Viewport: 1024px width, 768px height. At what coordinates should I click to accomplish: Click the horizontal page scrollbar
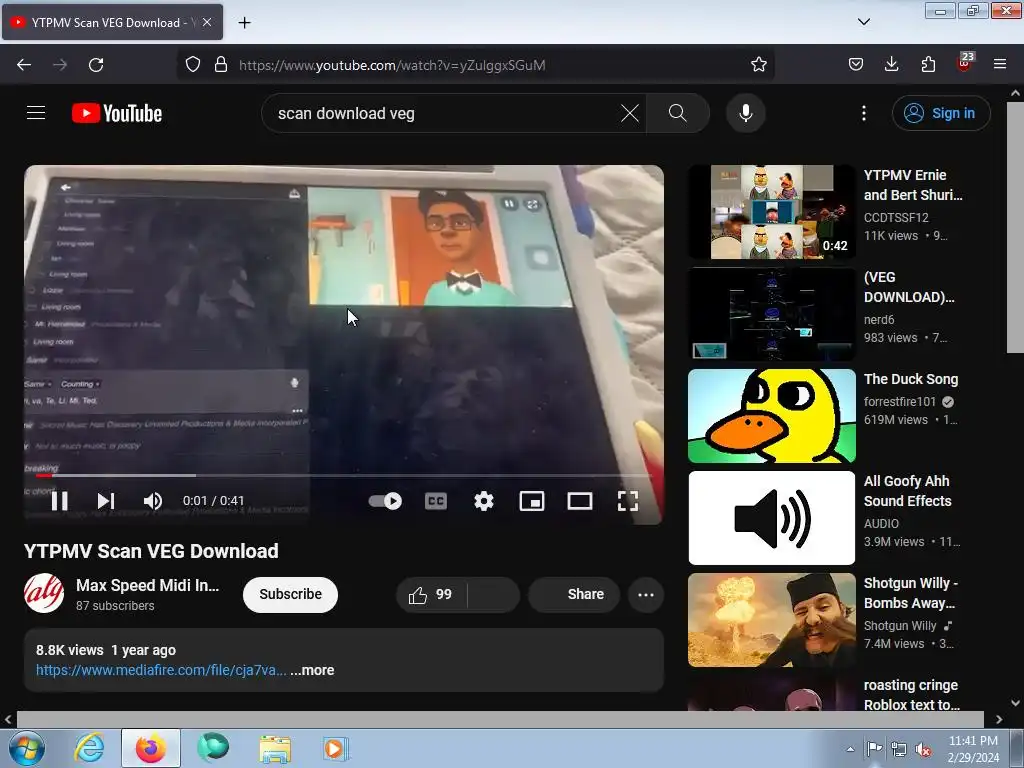pos(501,719)
